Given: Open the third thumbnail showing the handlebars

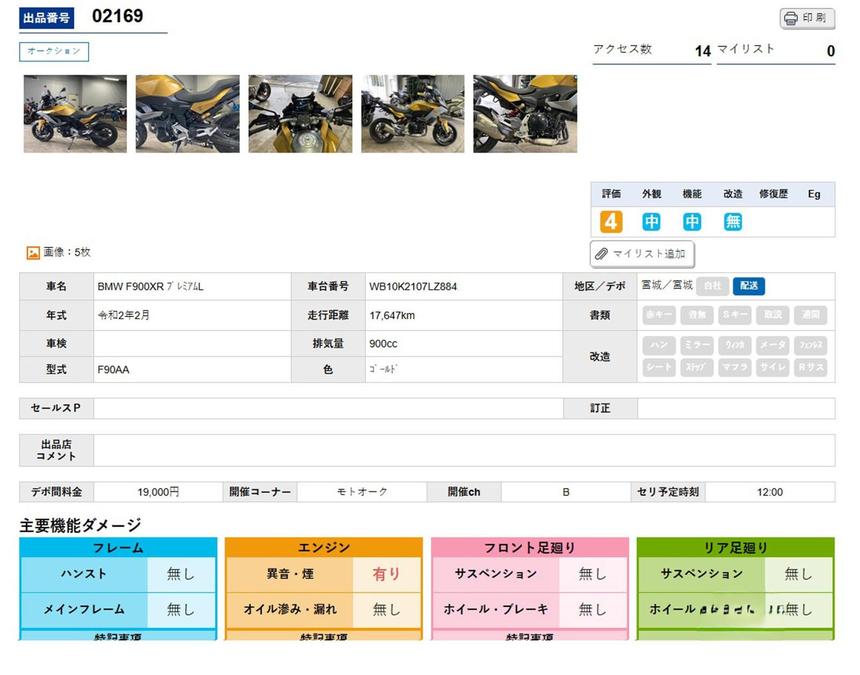Looking at the screenshot, I should [300, 113].
